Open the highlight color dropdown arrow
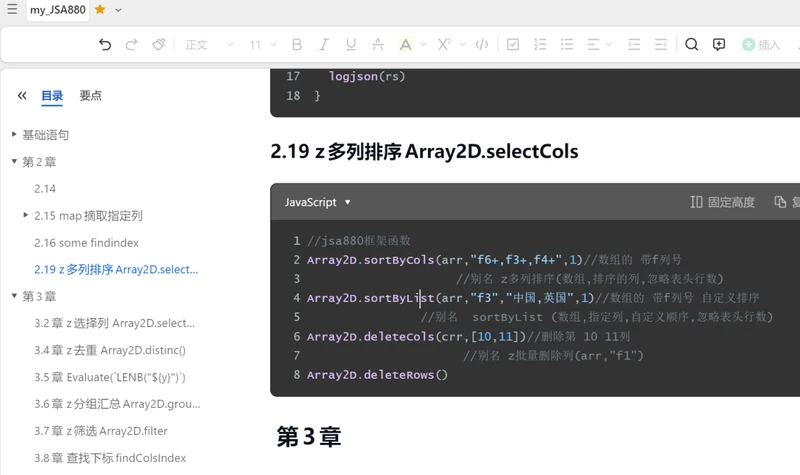The width and height of the screenshot is (800, 475). point(423,45)
